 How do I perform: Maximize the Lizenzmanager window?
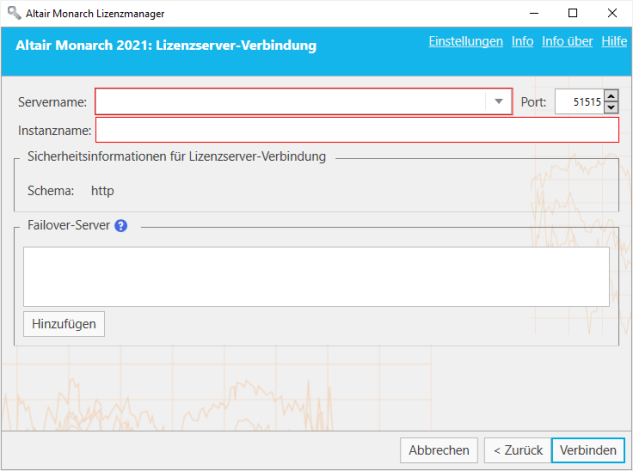point(572,13)
